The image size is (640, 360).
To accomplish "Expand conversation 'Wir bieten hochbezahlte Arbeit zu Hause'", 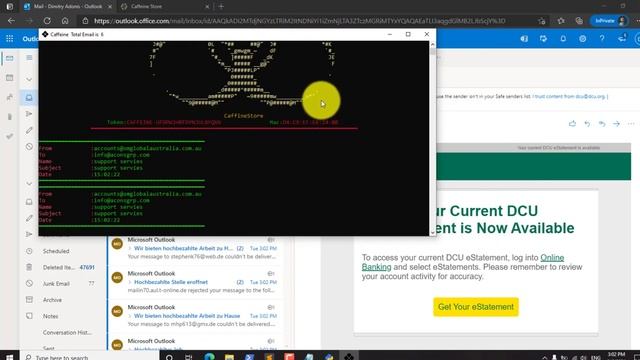I will [x=130, y=316].
